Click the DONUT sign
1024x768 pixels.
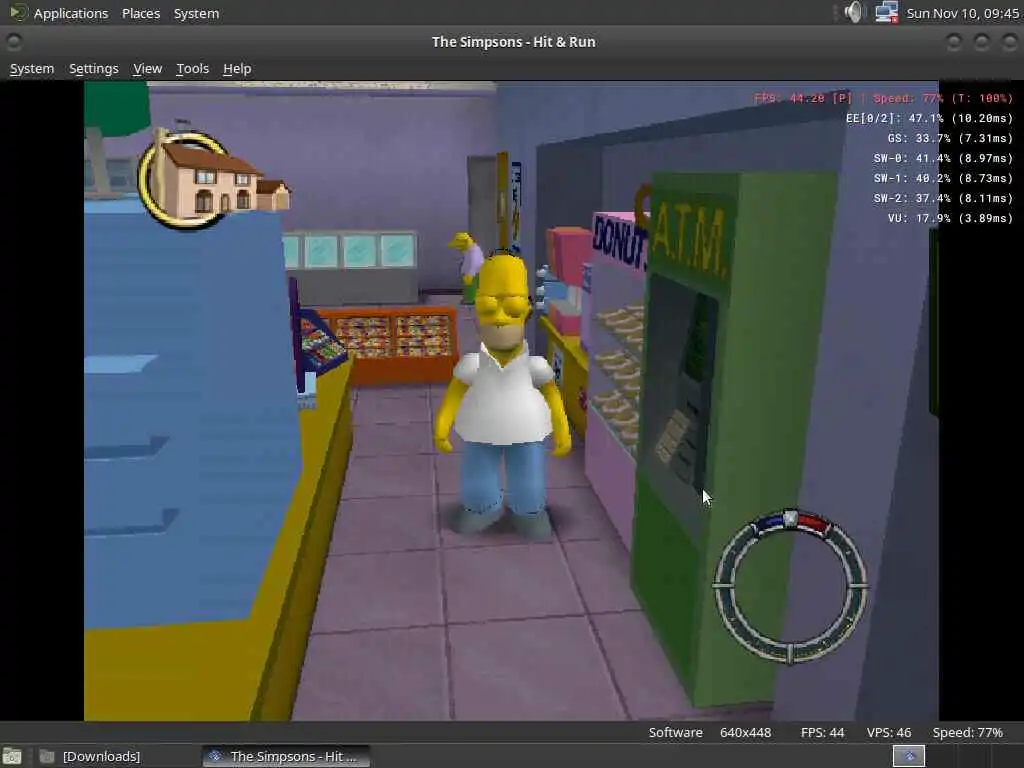pyautogui.click(x=618, y=242)
